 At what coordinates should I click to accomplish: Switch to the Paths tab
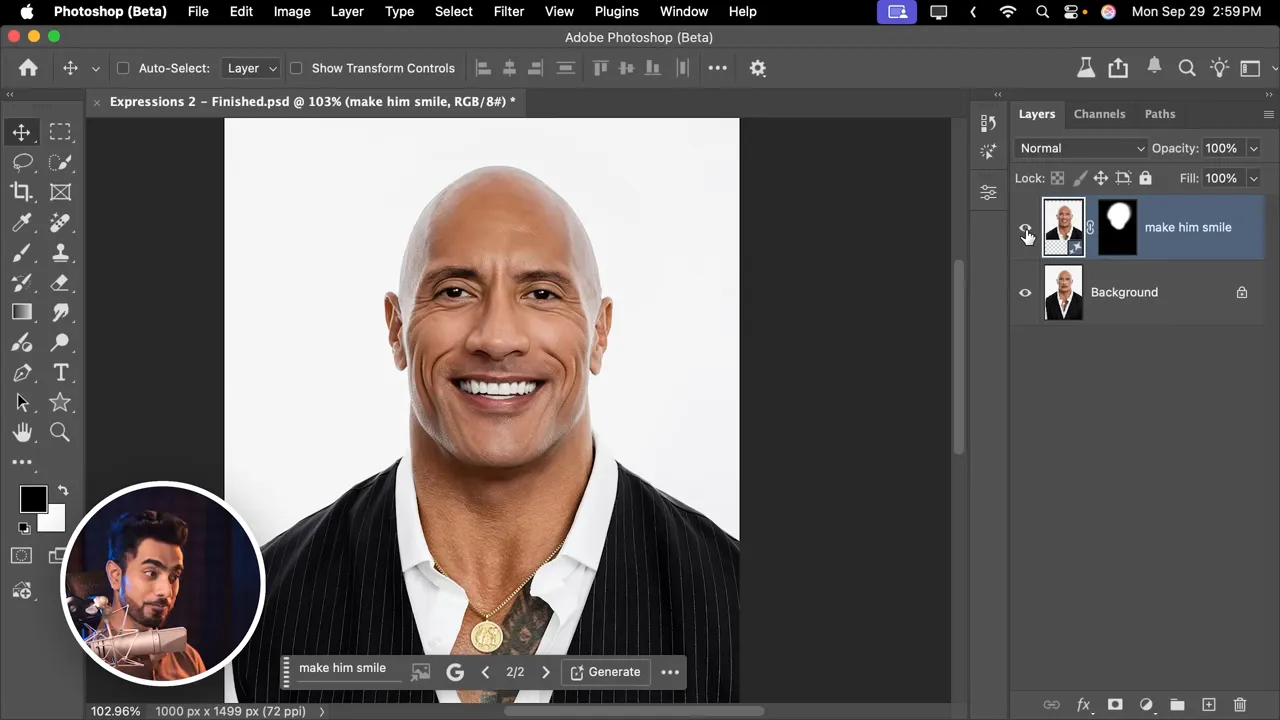pos(1160,114)
